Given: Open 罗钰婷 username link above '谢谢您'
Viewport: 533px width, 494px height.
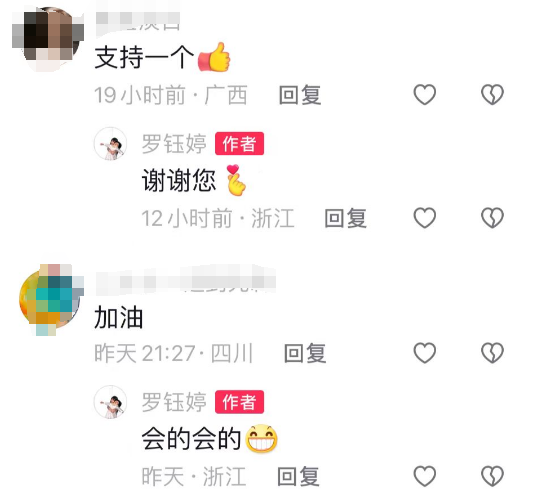Looking at the screenshot, I should 174,143.
